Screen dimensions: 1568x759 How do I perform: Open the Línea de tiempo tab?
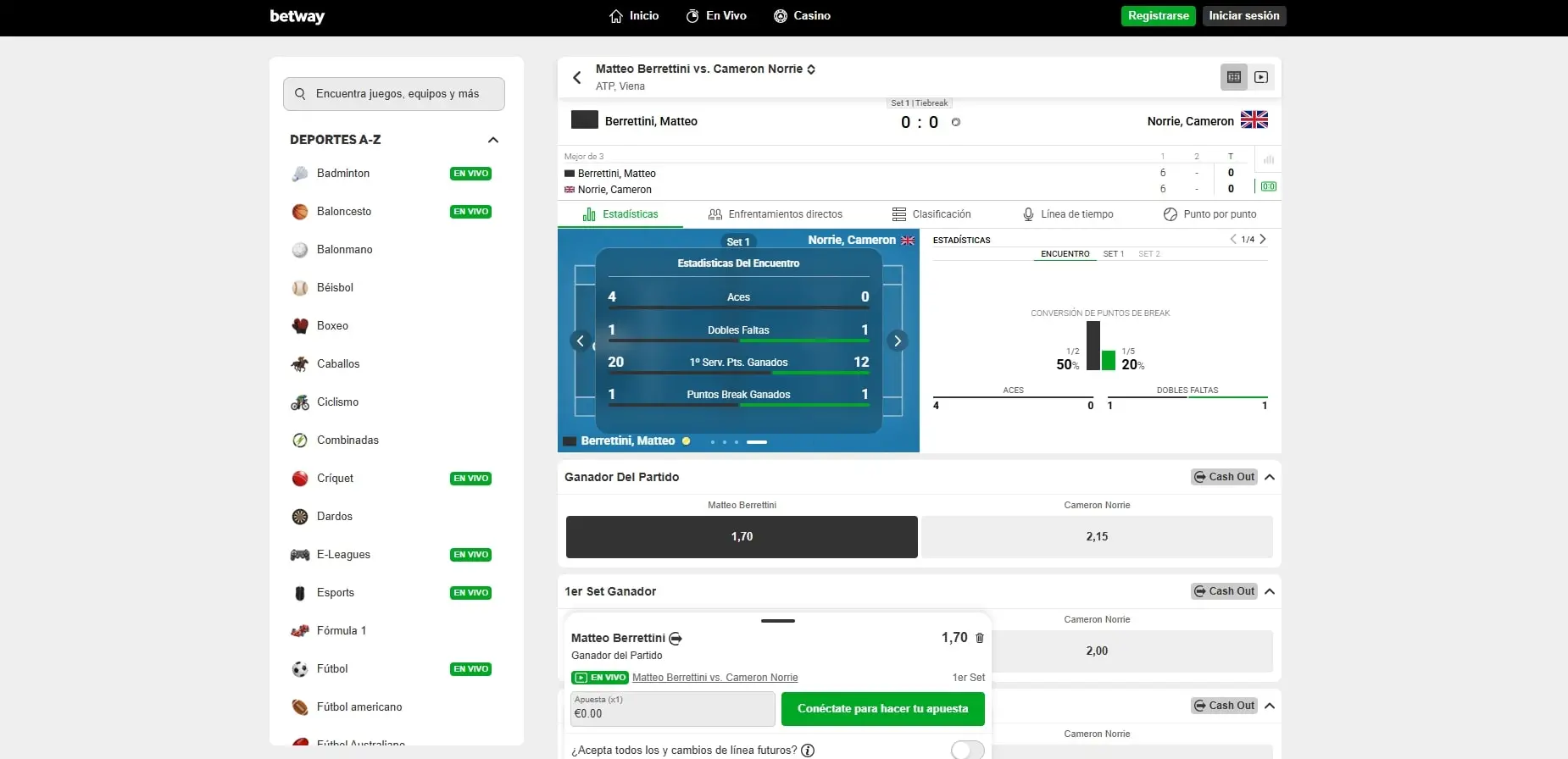pyautogui.click(x=1068, y=214)
